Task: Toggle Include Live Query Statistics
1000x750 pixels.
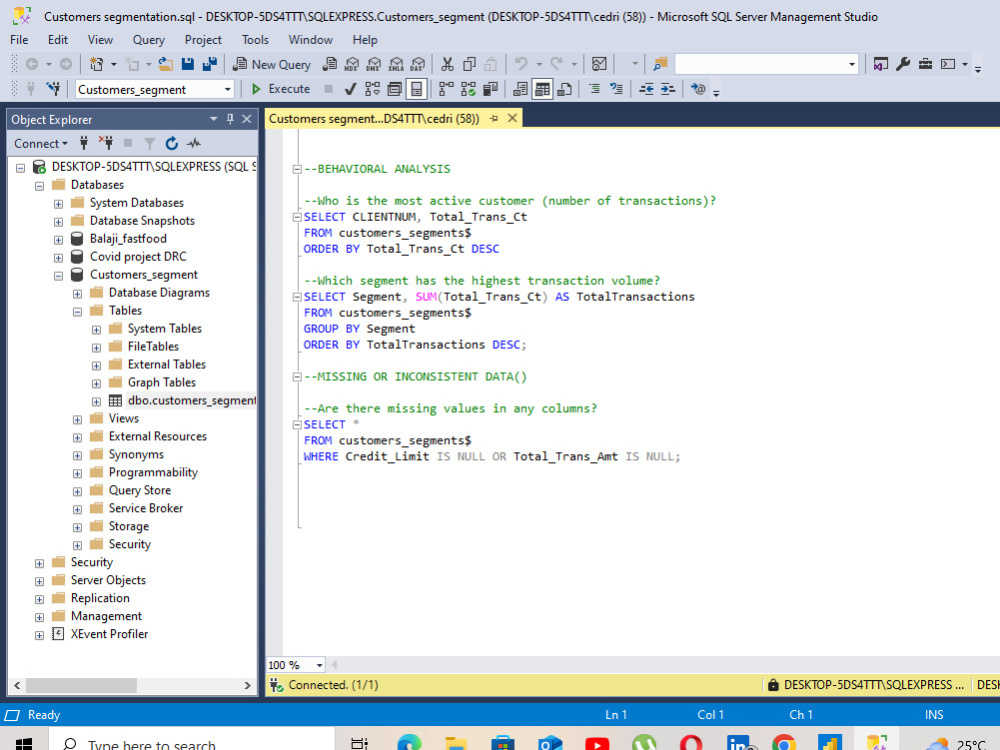Action: click(468, 89)
